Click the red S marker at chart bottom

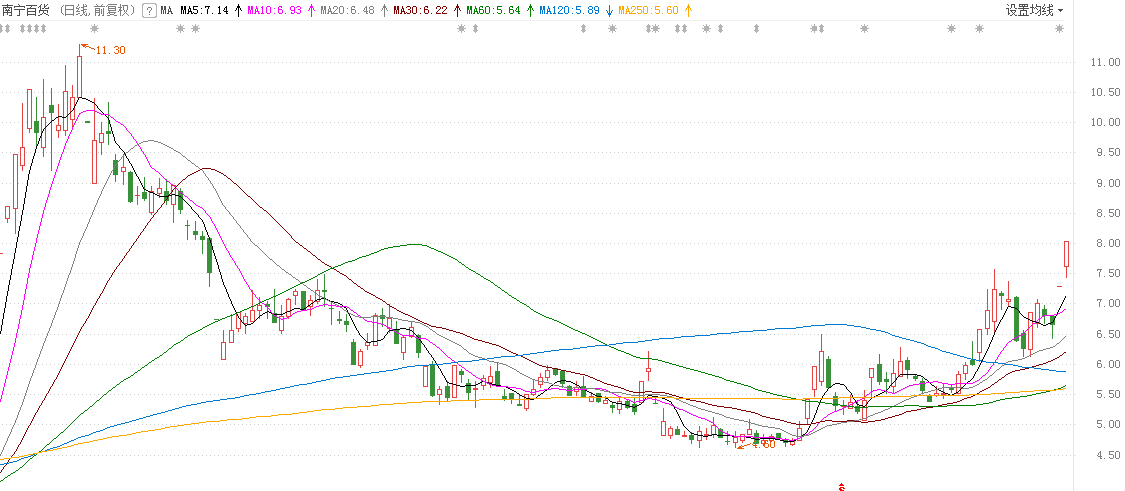pos(841,487)
